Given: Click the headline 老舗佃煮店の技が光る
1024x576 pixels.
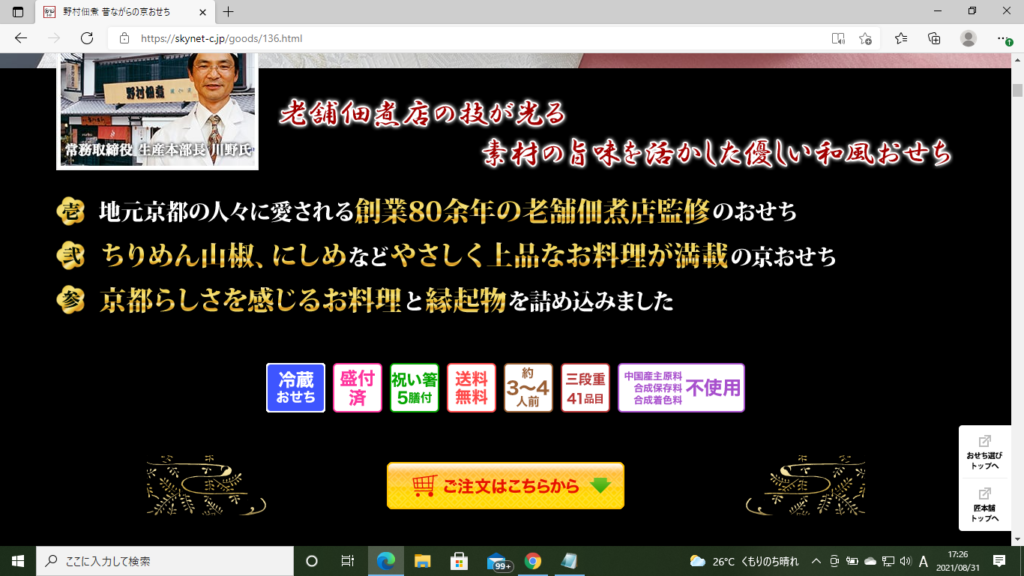Looking at the screenshot, I should tap(423, 114).
